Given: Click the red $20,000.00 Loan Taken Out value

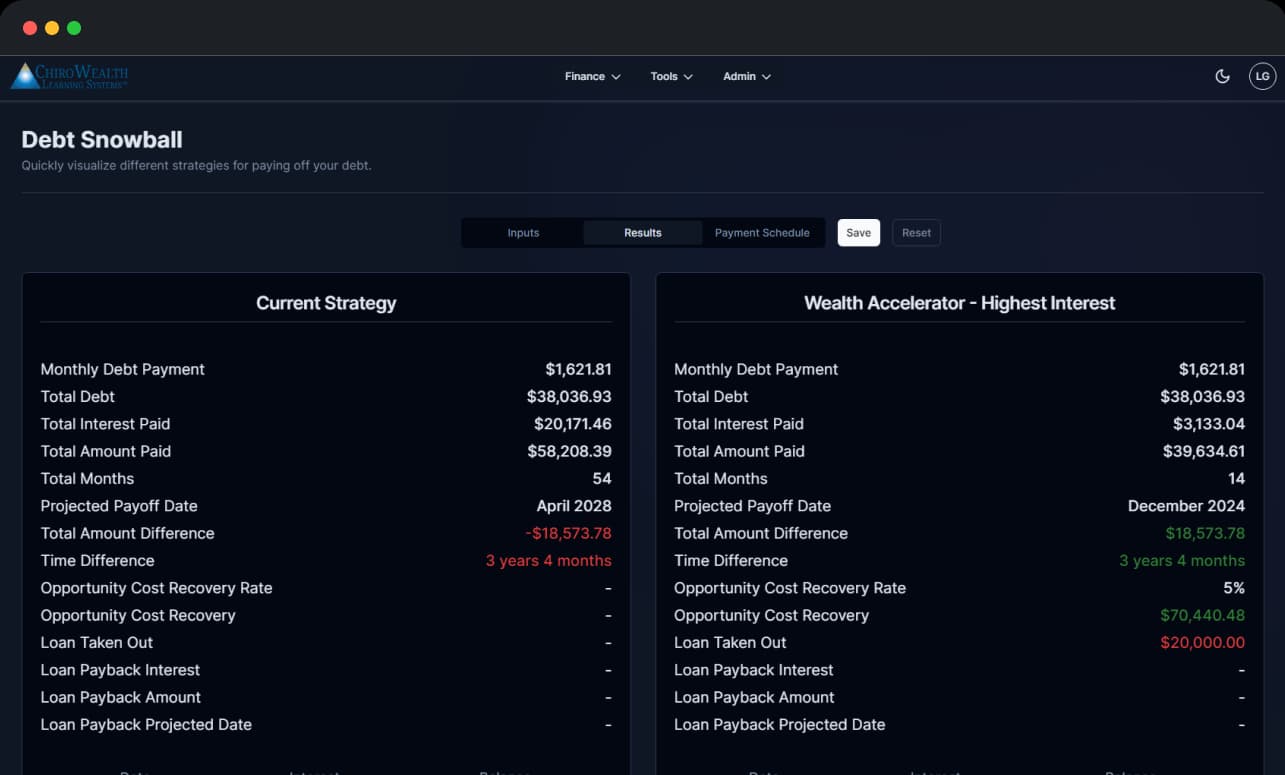Looking at the screenshot, I should coord(1202,642).
